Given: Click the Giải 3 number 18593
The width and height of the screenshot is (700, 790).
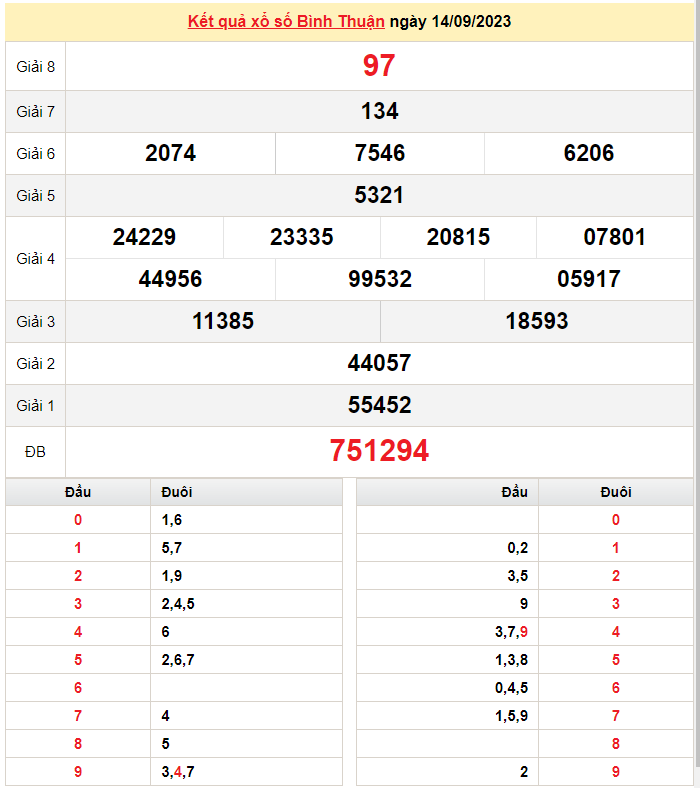Looking at the screenshot, I should click(537, 321).
